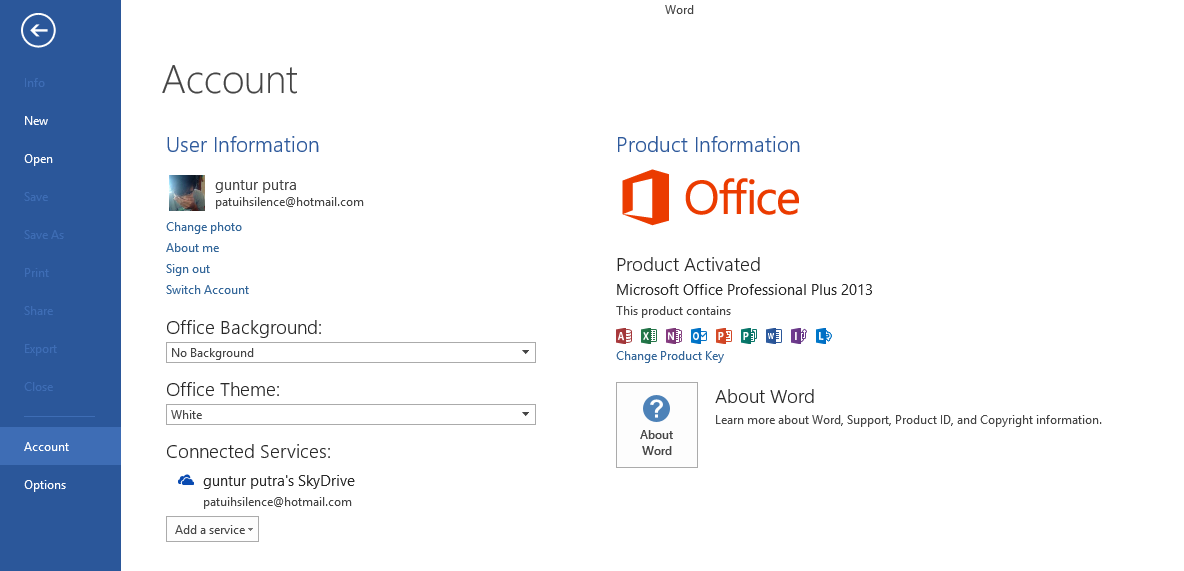The image size is (1184, 571).
Task: Click the back arrow to exit Backstage
Action: [x=38, y=32]
